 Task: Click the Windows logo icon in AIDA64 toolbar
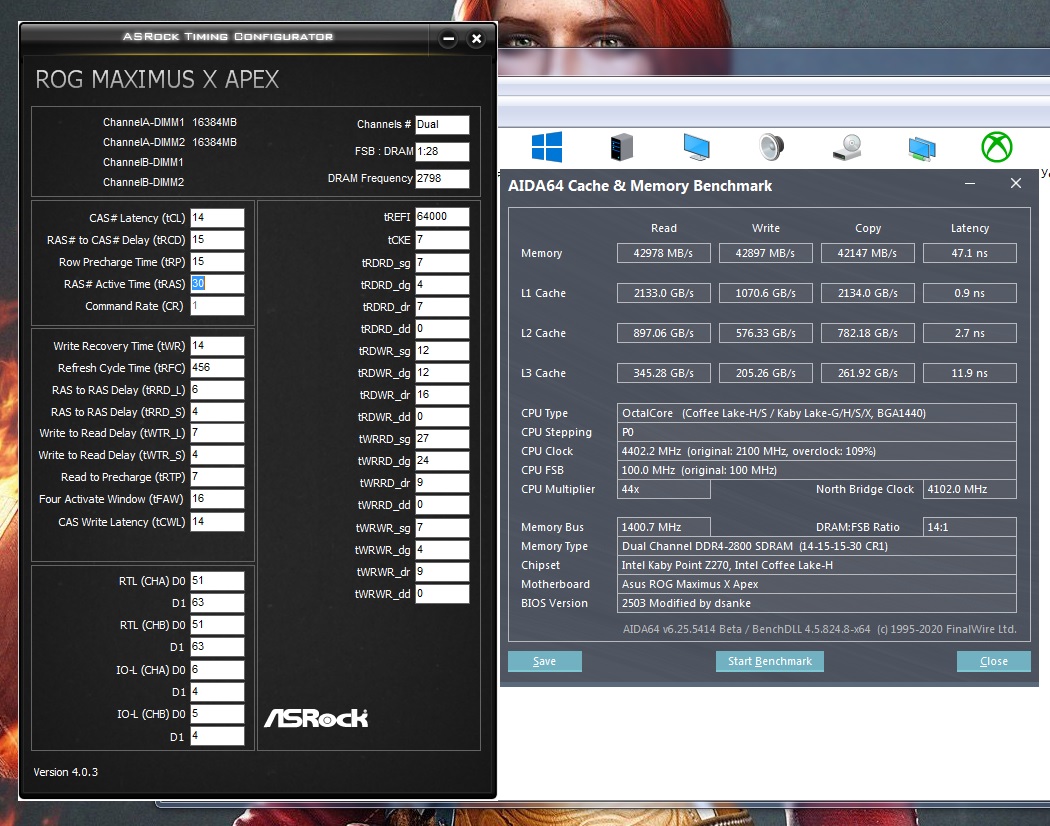pyautogui.click(x=546, y=147)
